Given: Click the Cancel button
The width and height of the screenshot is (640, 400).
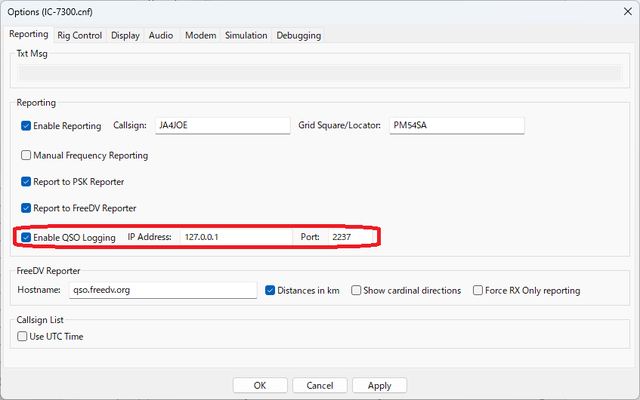Looking at the screenshot, I should tap(320, 385).
